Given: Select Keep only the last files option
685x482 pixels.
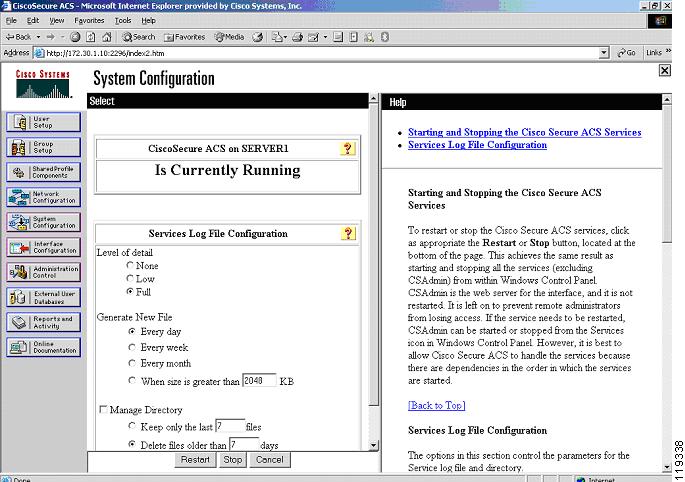Looking at the screenshot, I should pos(131,425).
